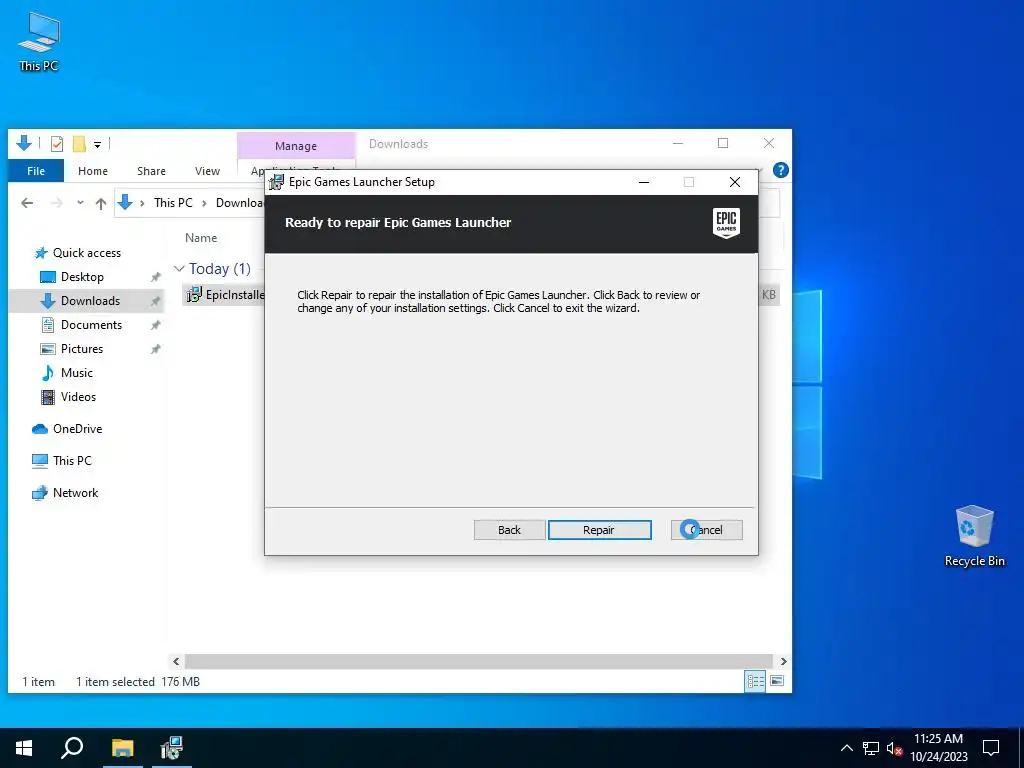The height and width of the screenshot is (768, 1024).
Task: Select This PC in the navigation pane
Action: click(x=72, y=461)
